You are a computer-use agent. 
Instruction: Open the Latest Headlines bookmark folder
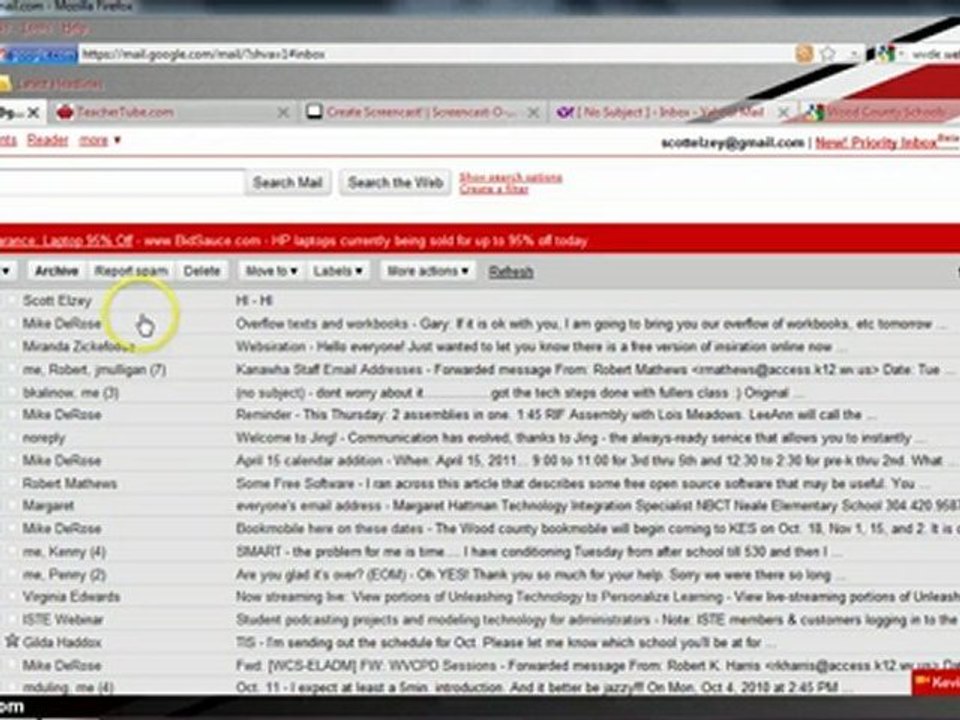[x=53, y=83]
